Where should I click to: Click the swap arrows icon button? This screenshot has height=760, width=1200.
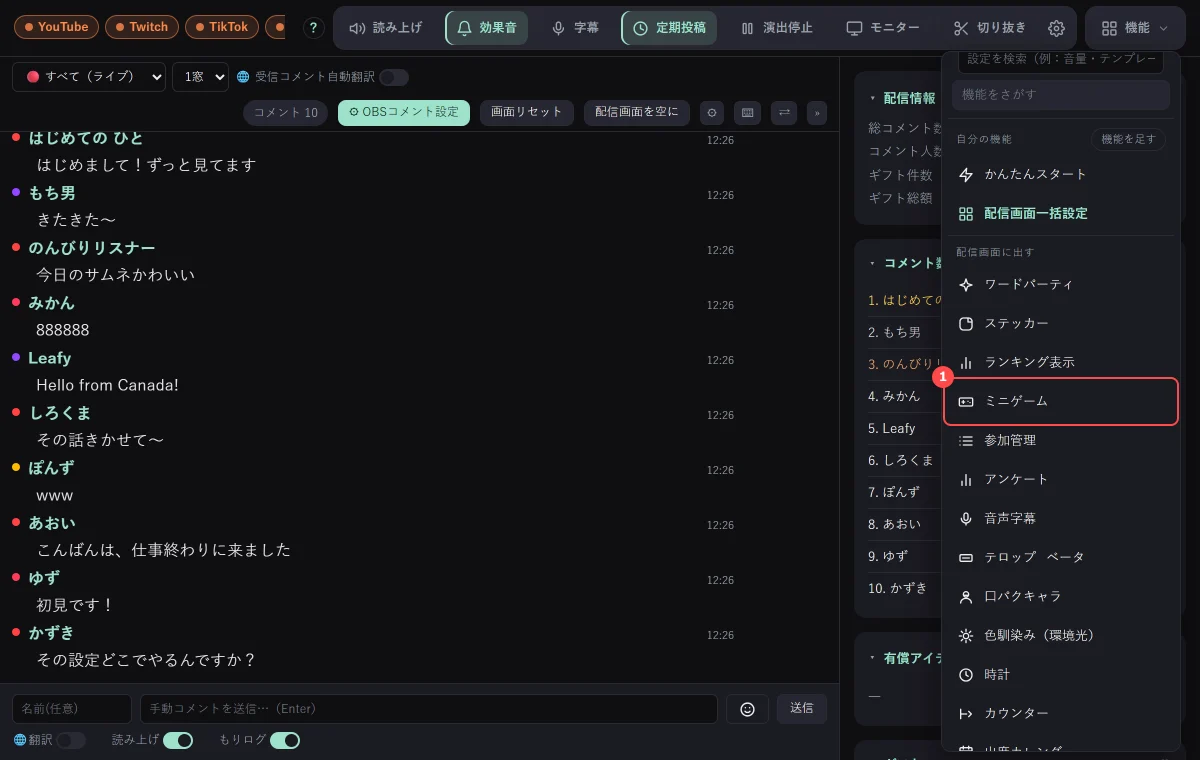[784, 113]
